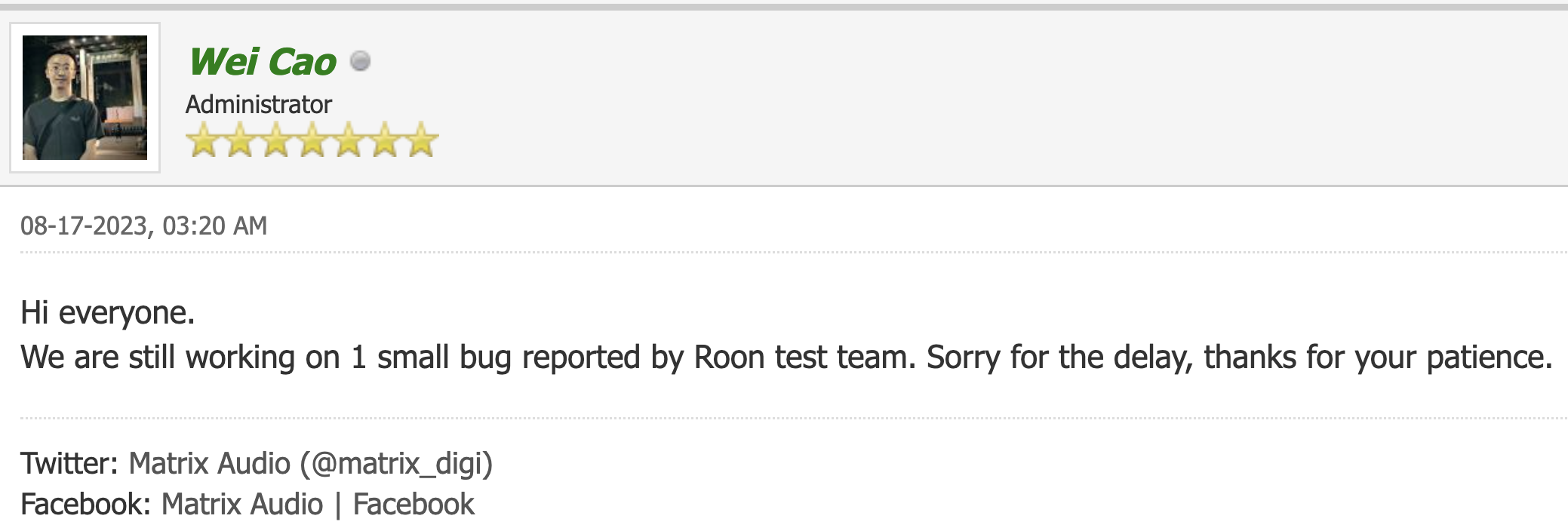The width and height of the screenshot is (1568, 531).
Task: Click the "Hi everyone." greeting line
Action: [x=107, y=312]
